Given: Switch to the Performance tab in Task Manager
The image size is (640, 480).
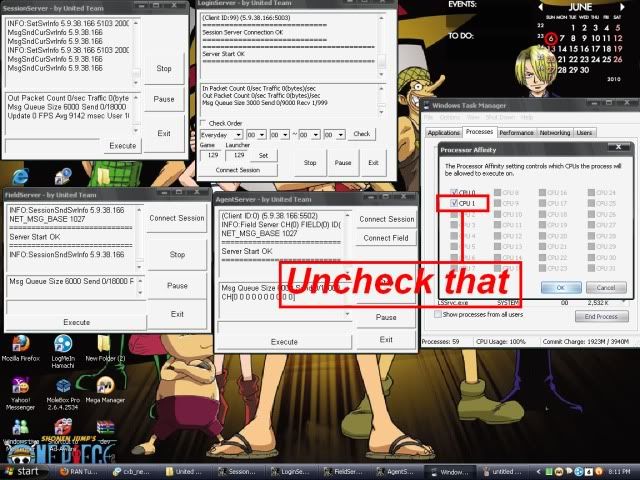Looking at the screenshot, I should point(516,132).
